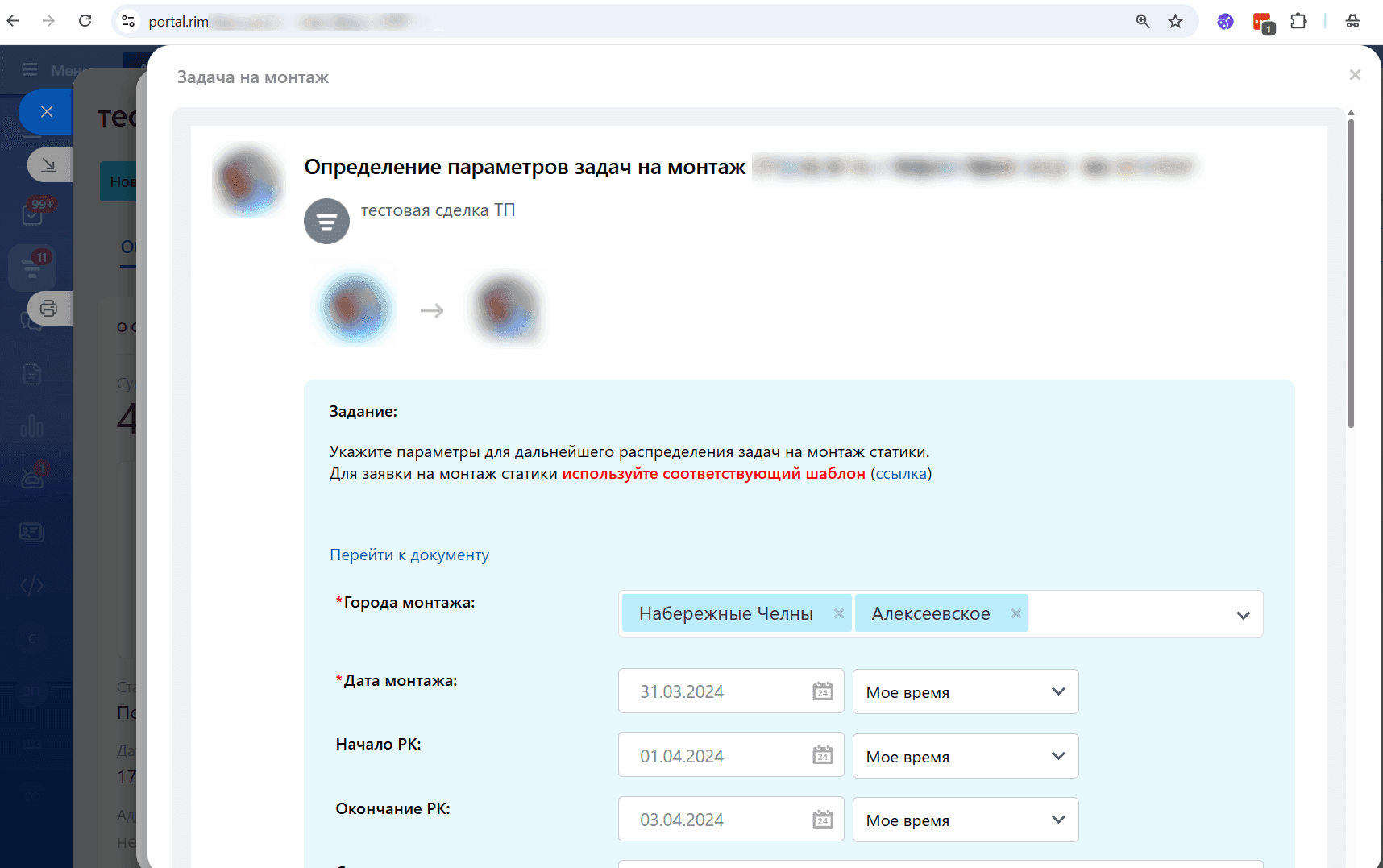Screen dimensions: 1383x868
Task: Open Мое время dropdown for Окончание РК
Action: pos(965,820)
